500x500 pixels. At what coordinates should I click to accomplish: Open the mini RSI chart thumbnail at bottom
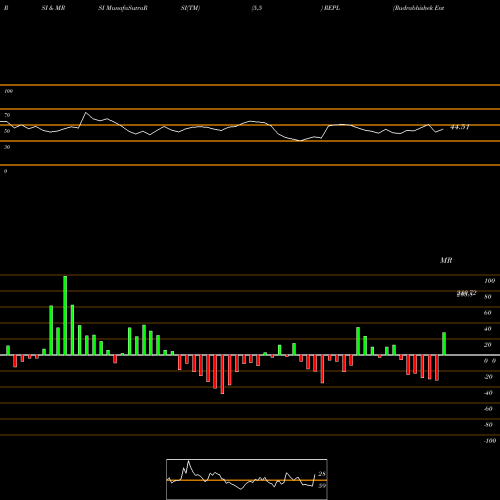[x=247, y=479]
